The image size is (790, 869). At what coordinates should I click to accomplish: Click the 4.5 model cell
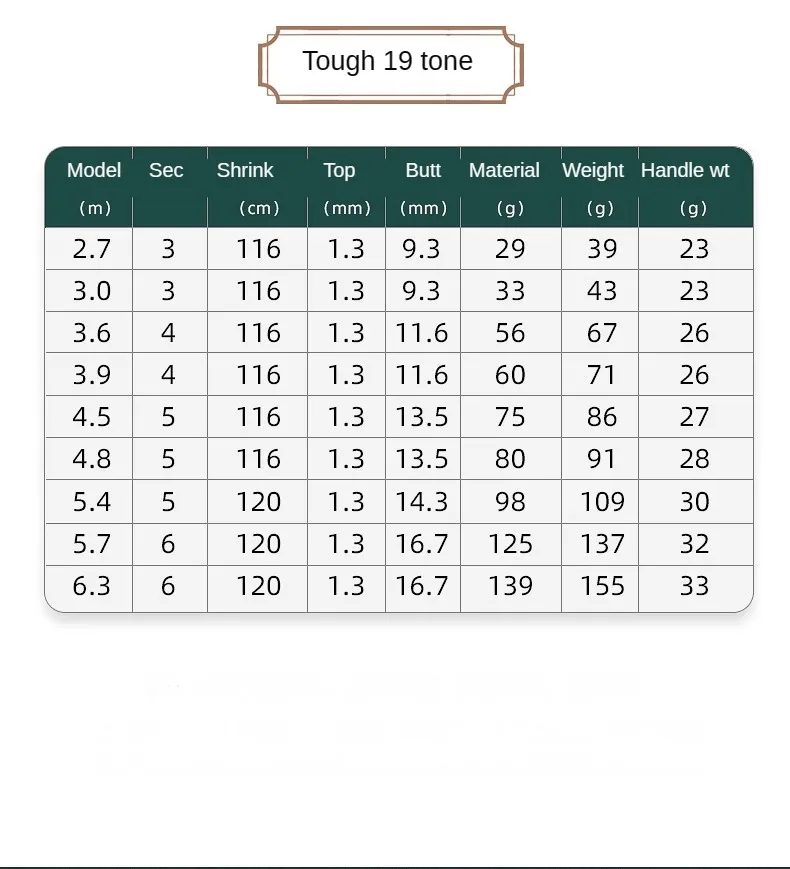pos(91,417)
